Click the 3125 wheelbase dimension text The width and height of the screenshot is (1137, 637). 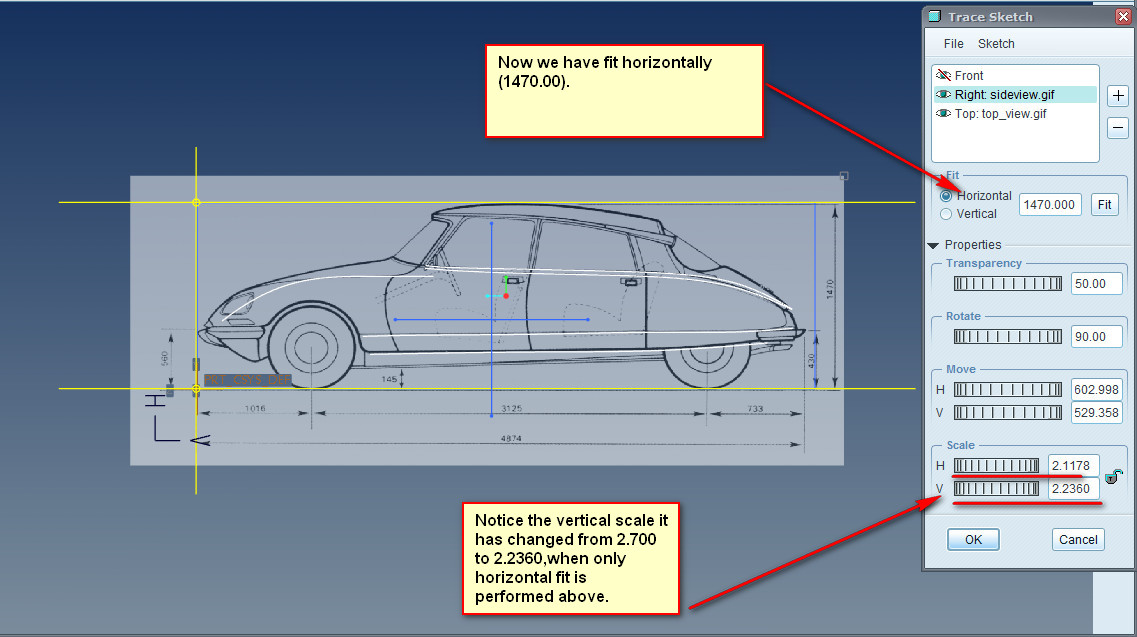(511, 408)
